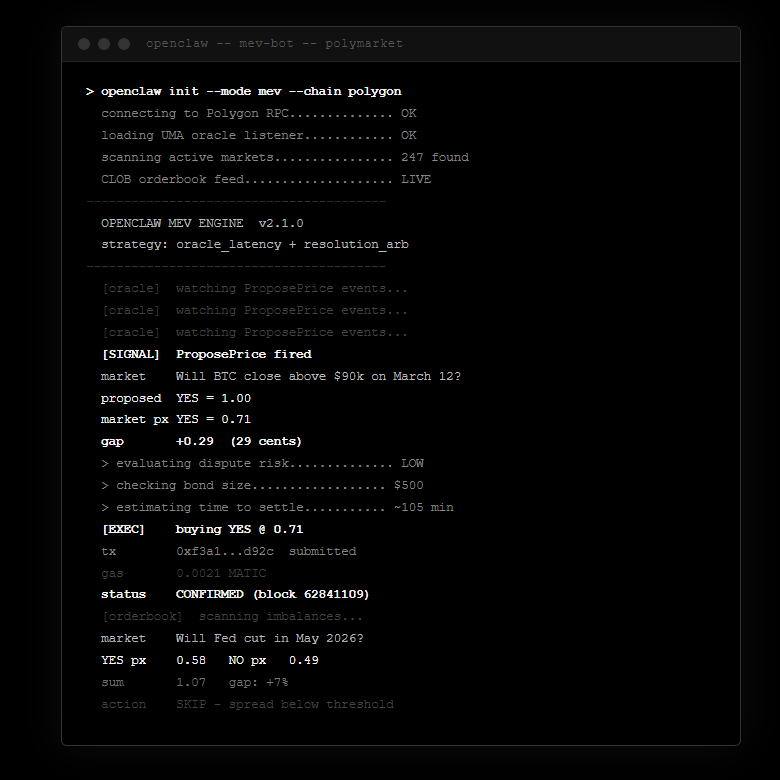Click the middle window dot in title bar

pos(104,44)
